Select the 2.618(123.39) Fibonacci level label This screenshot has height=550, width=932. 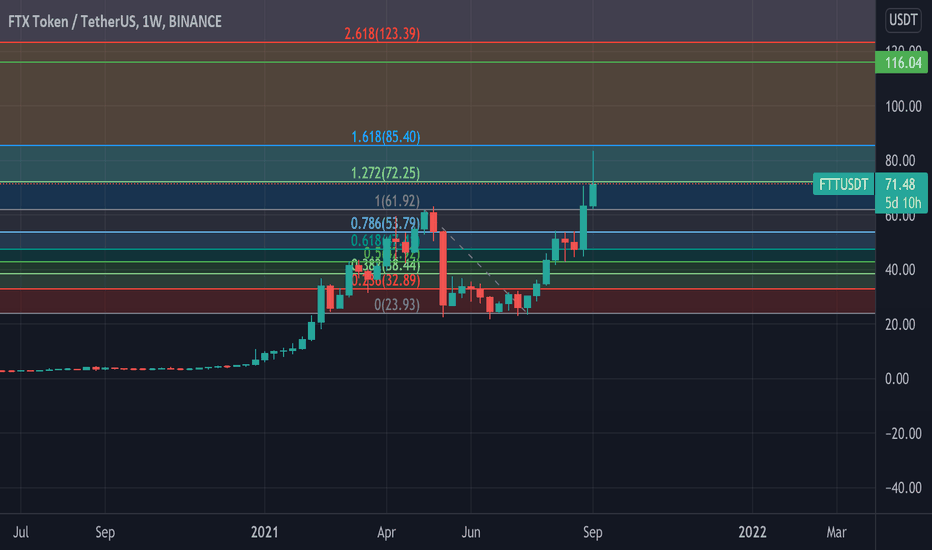[382, 34]
